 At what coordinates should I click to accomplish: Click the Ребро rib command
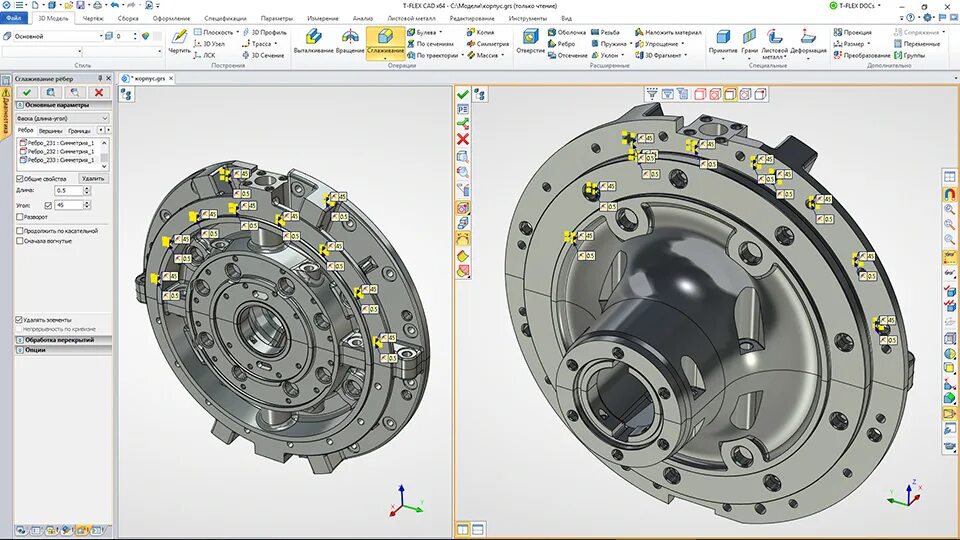(x=561, y=43)
